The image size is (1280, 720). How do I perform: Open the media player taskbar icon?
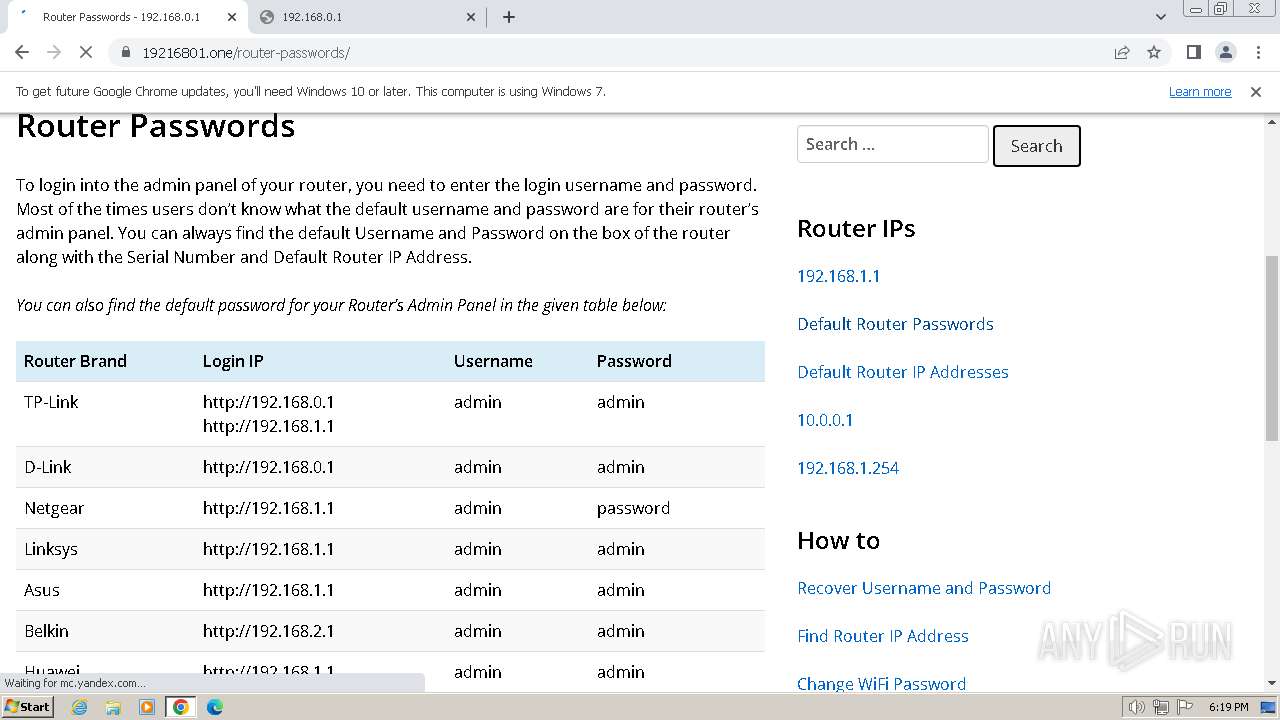pos(147,707)
